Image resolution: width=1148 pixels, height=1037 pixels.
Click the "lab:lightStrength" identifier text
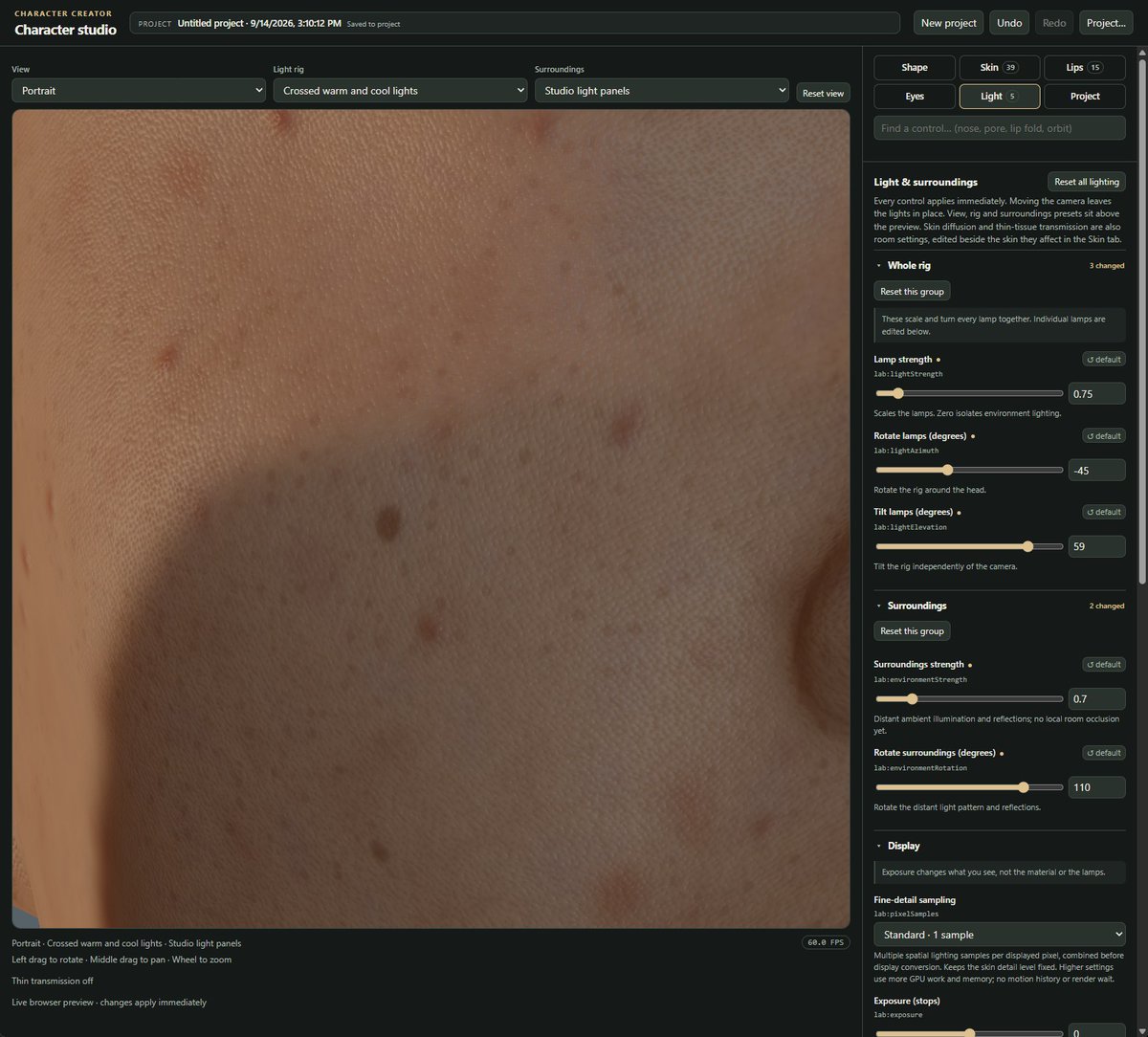908,374
